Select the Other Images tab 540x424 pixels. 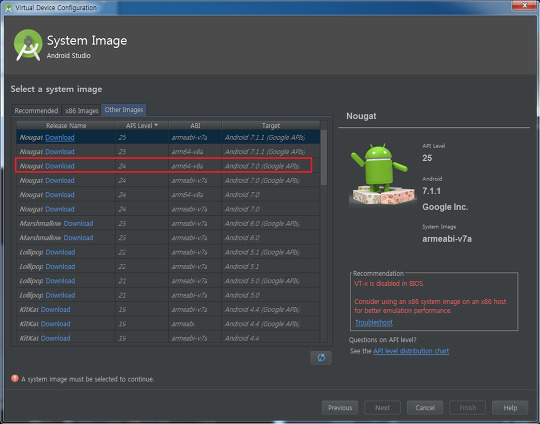click(124, 110)
